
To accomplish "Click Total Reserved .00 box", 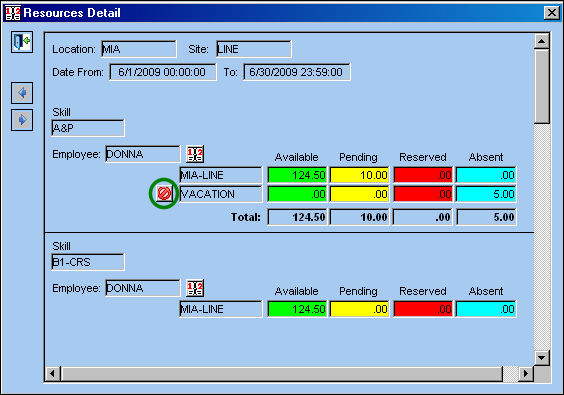I will pos(423,217).
